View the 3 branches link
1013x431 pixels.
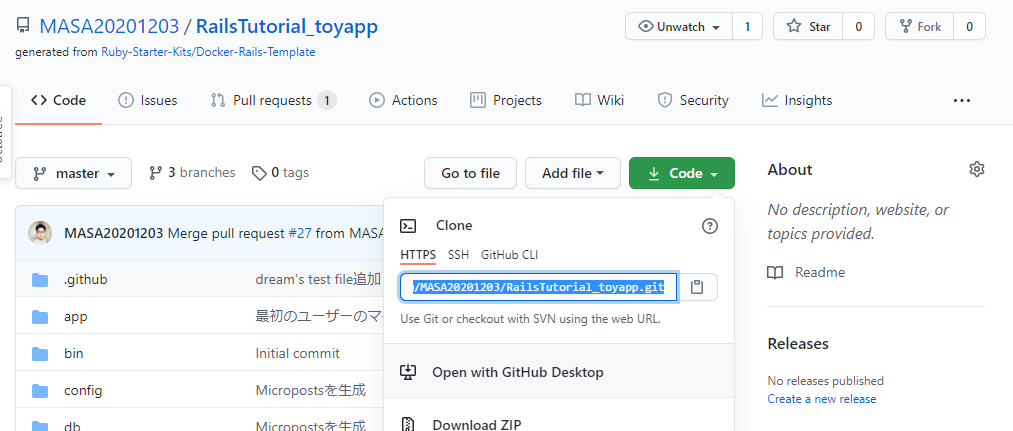pos(192,173)
